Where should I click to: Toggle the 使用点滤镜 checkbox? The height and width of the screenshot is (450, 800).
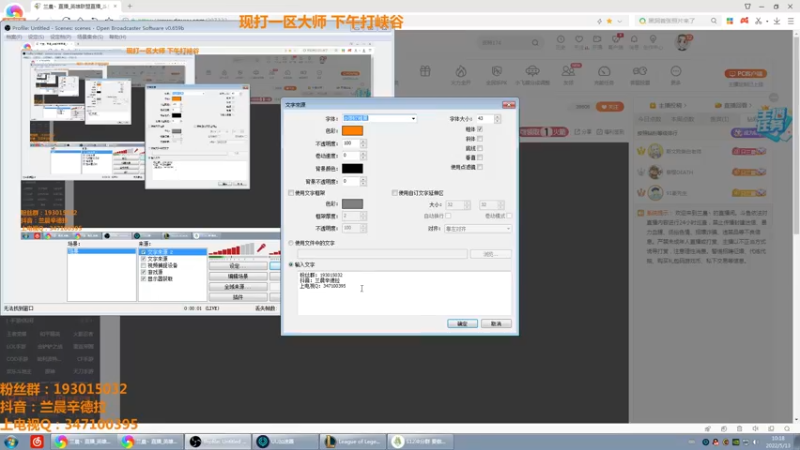point(480,167)
